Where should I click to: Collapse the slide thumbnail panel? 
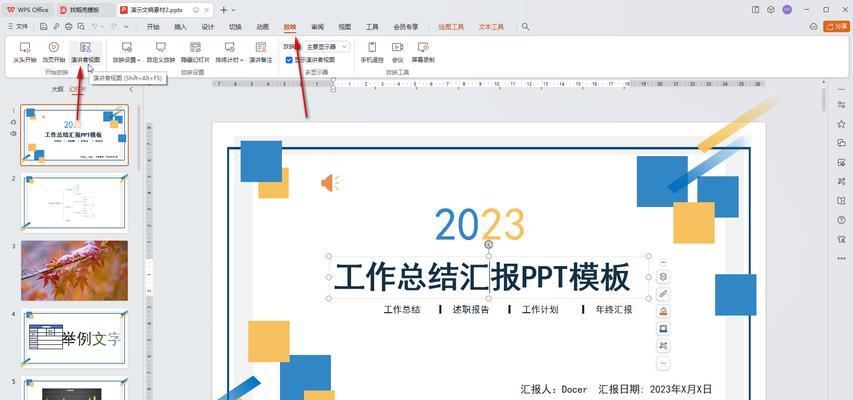tap(131, 89)
